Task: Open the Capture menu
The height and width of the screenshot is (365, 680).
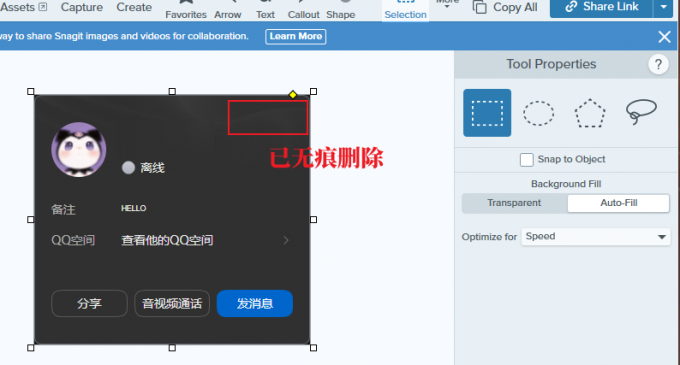Action: coord(82,7)
